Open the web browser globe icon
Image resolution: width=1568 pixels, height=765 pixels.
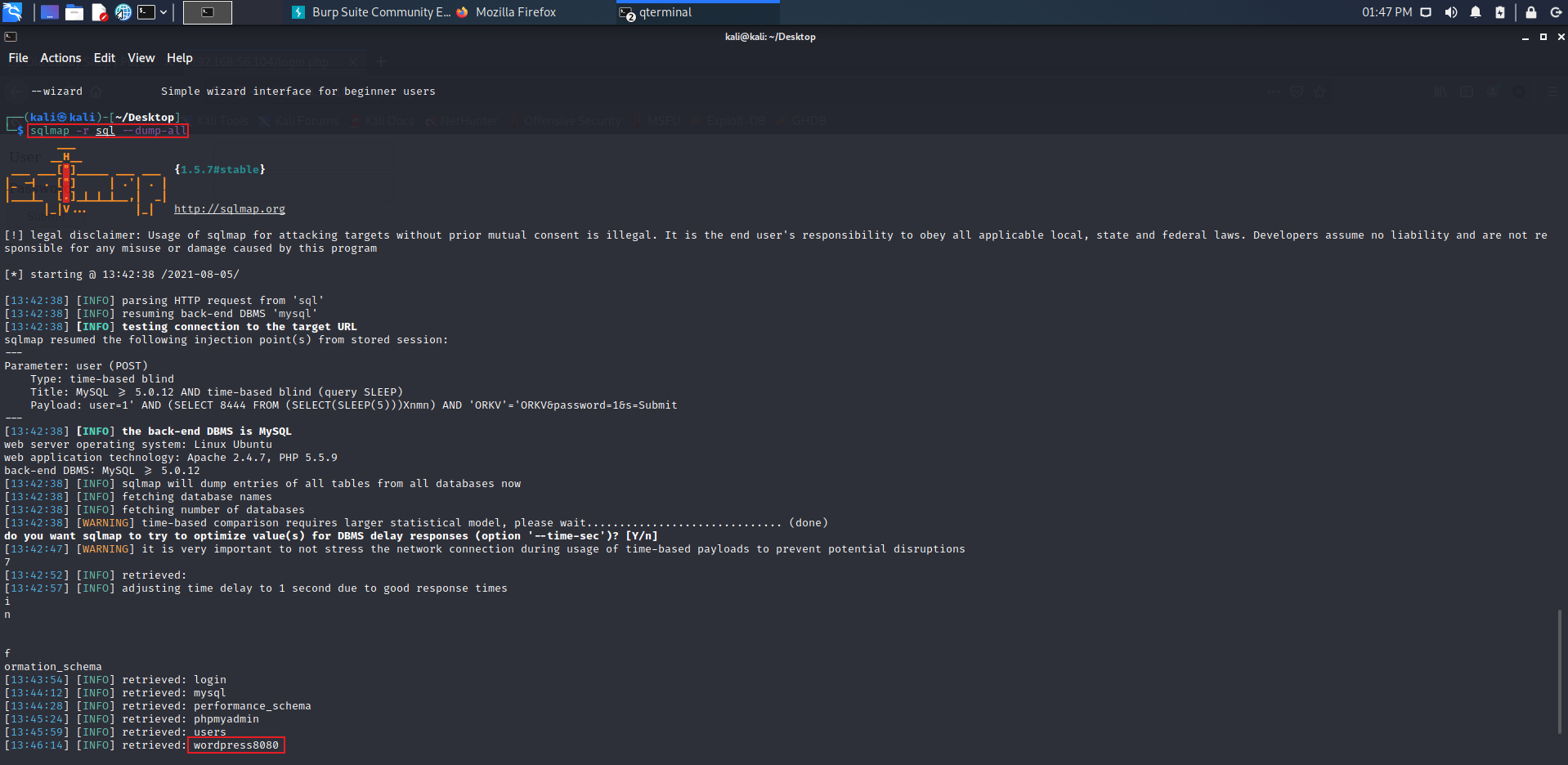(123, 12)
